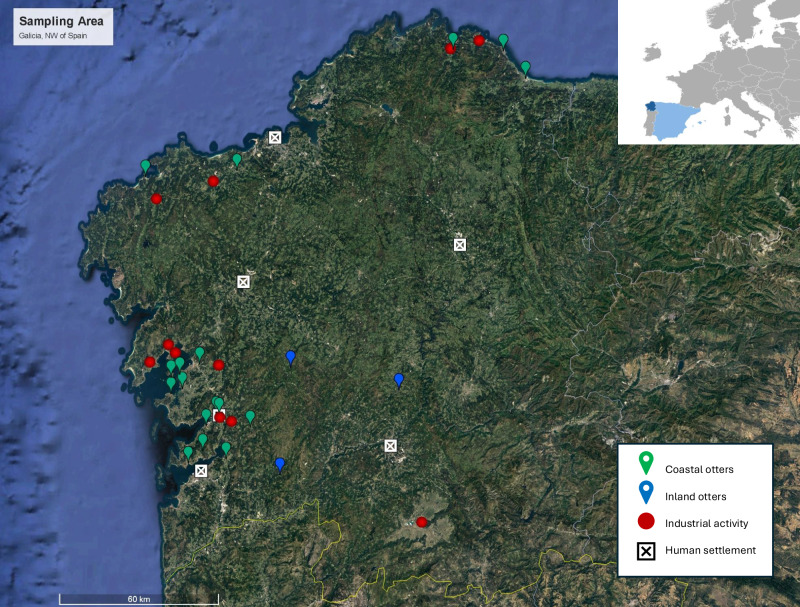Viewport: 800px width, 607px height.
Task: Click the westernmost green pin on north-west coast
Action: coord(146,166)
